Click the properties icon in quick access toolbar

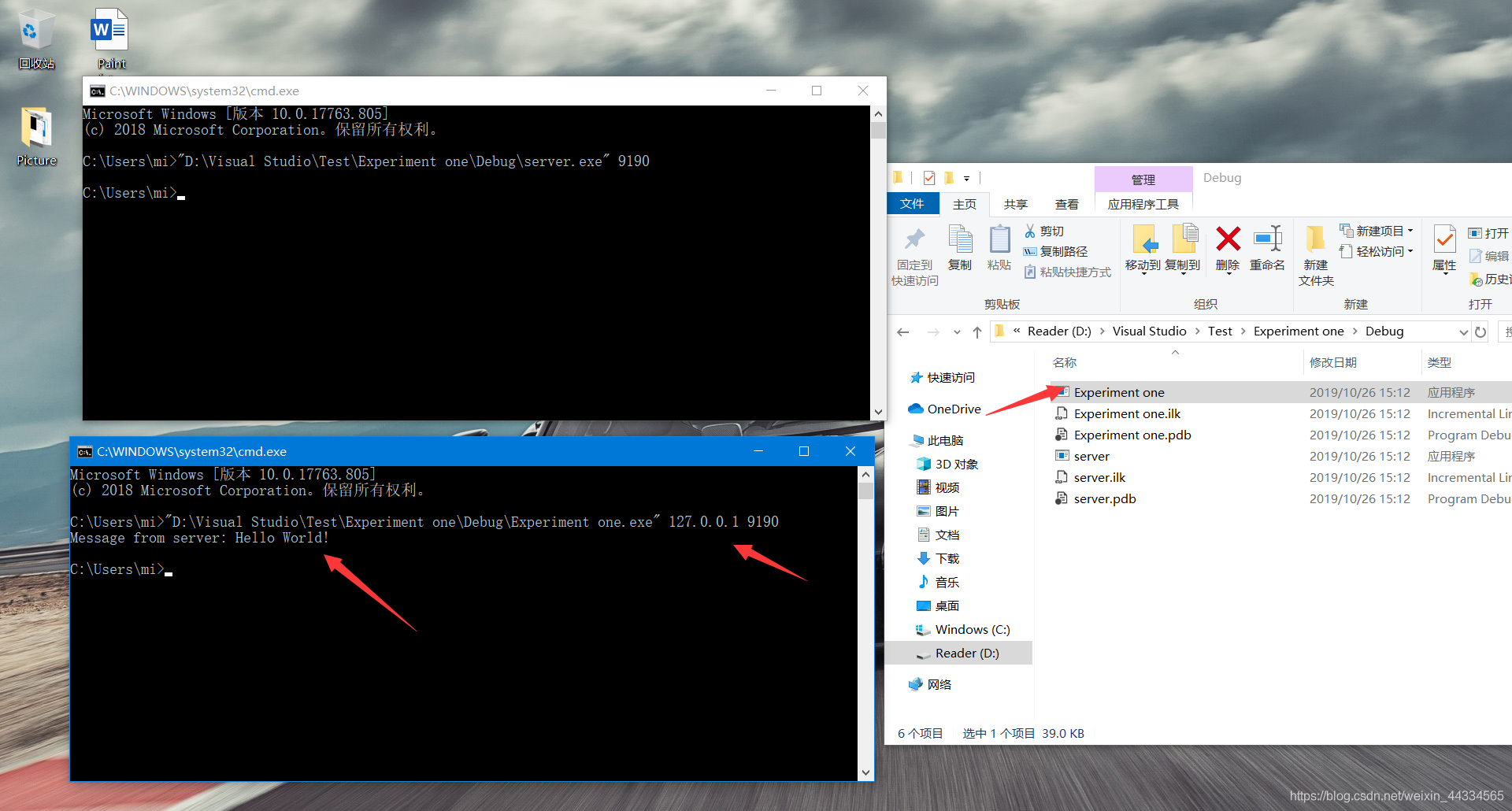click(x=929, y=178)
